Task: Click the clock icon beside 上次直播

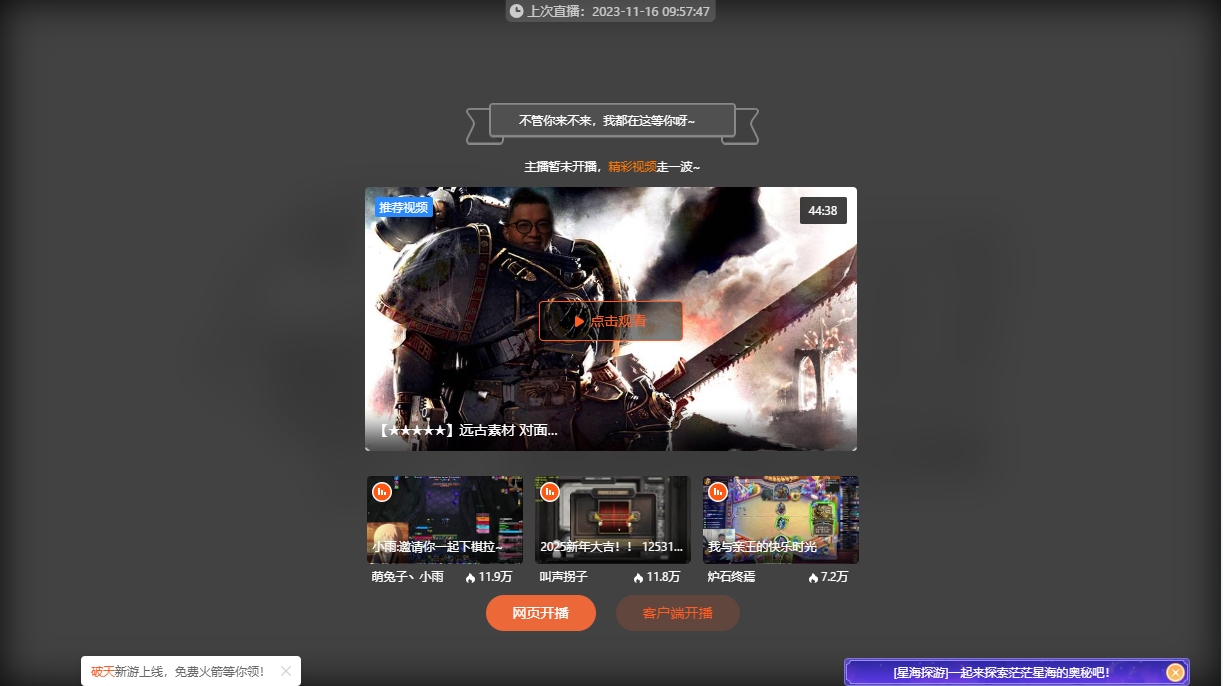Action: click(516, 11)
